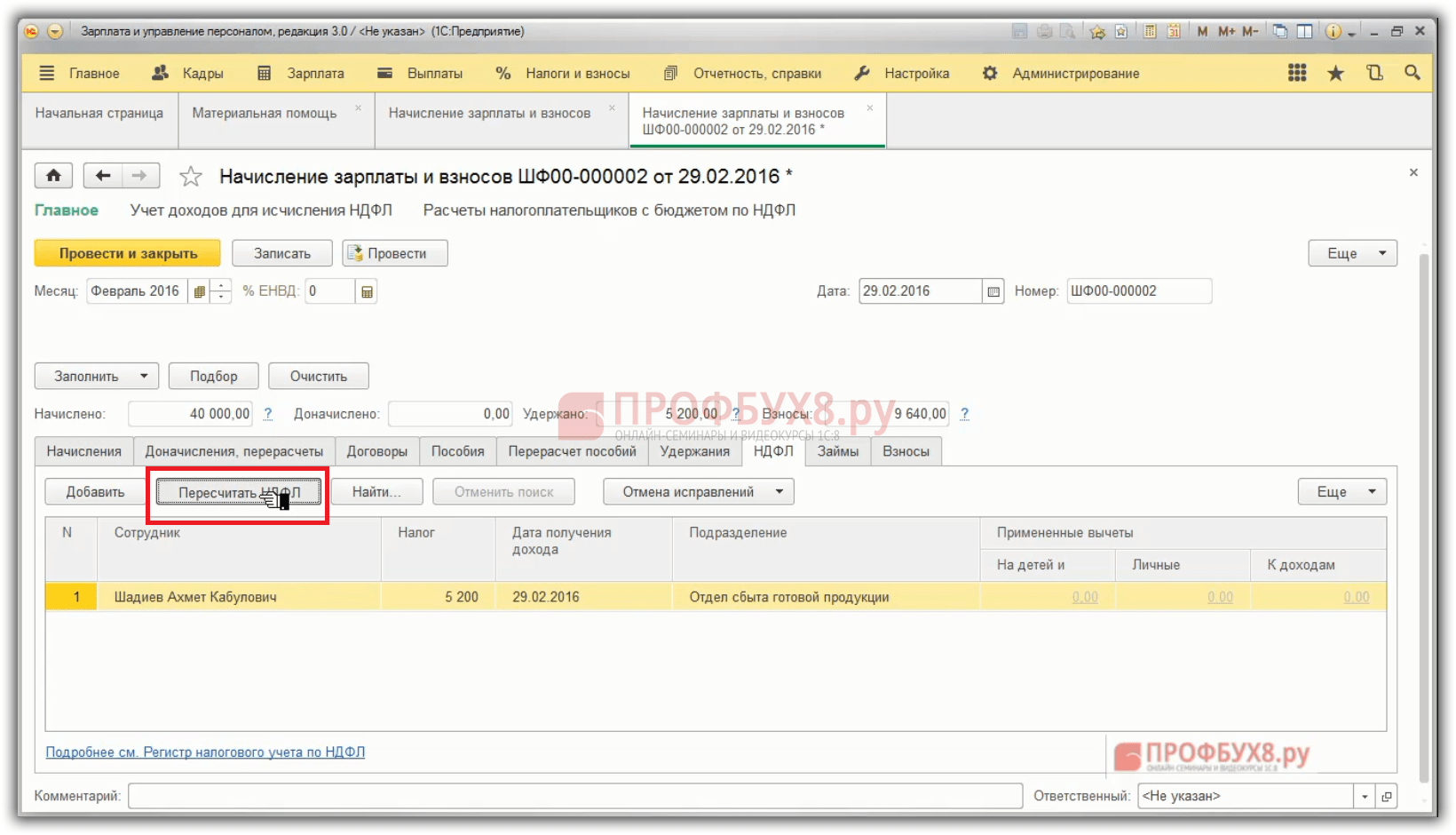Expand Отмена исправлений dropdown
The height and width of the screenshot is (835, 1456).
(699, 492)
